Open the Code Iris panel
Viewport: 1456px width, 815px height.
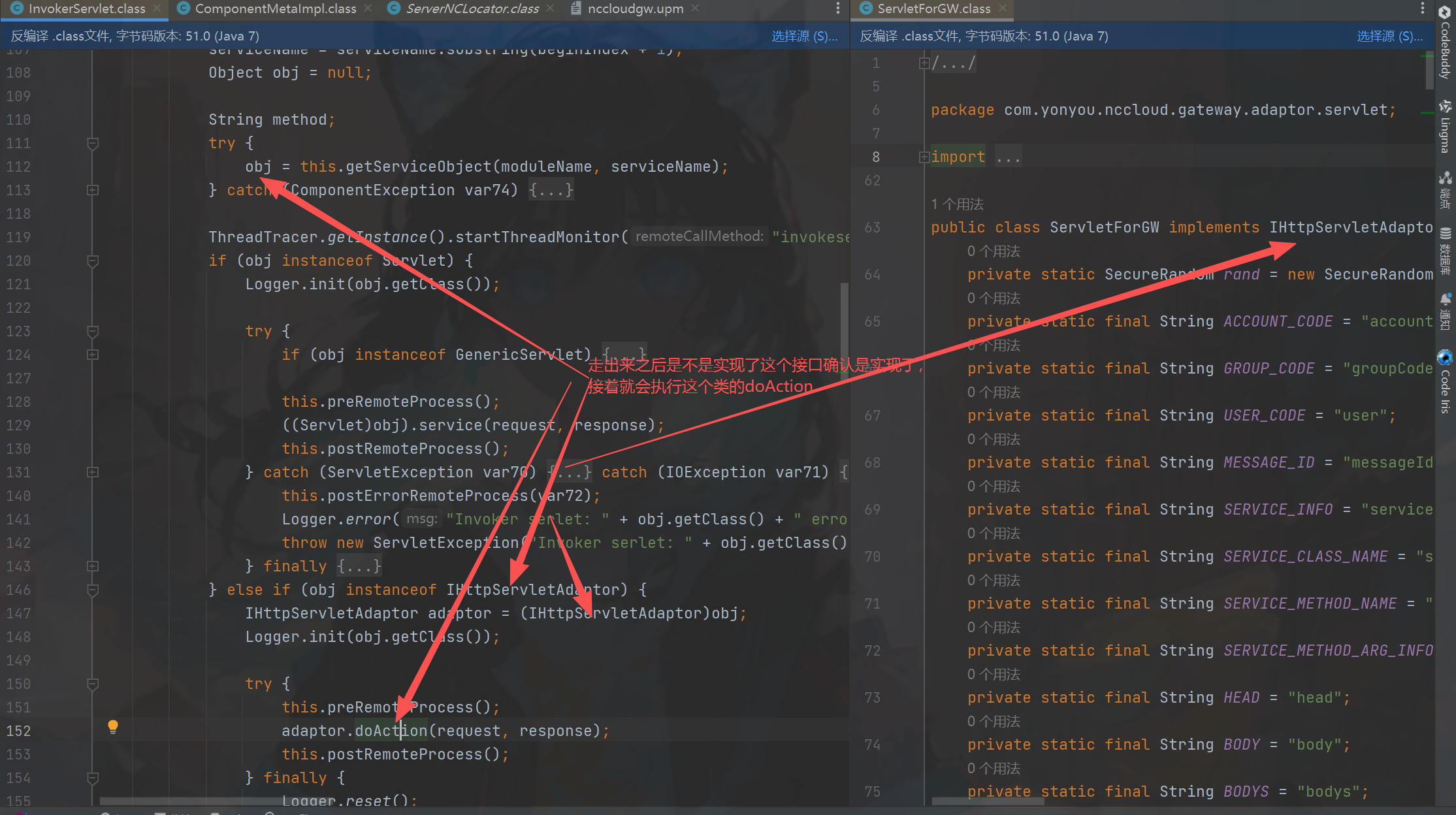click(x=1445, y=382)
